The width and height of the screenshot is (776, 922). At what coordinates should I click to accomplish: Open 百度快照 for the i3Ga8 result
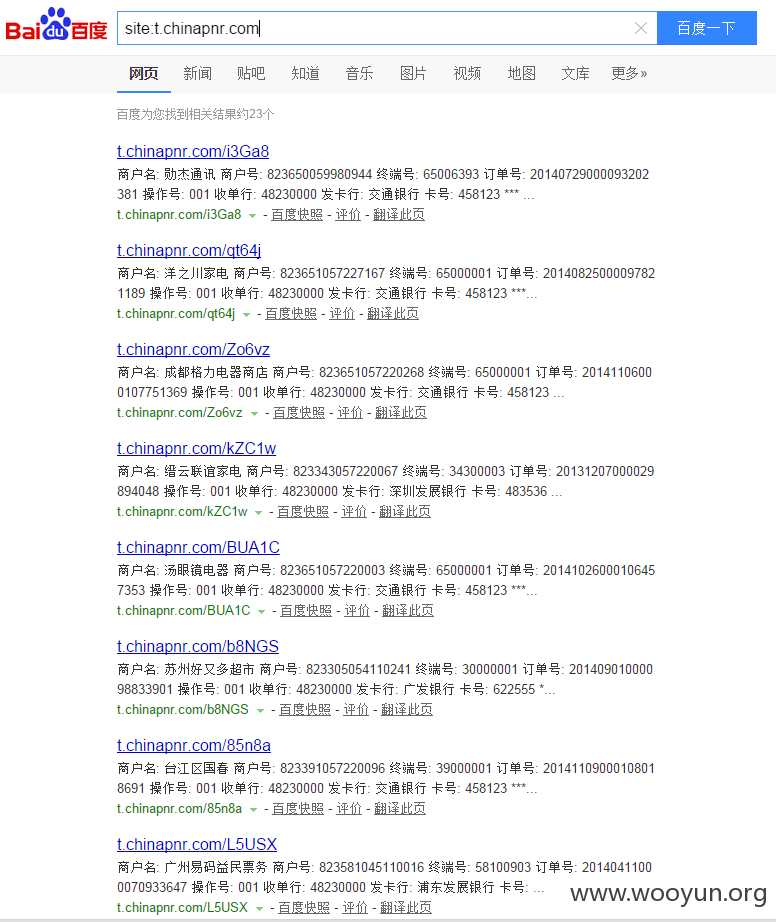(297, 215)
